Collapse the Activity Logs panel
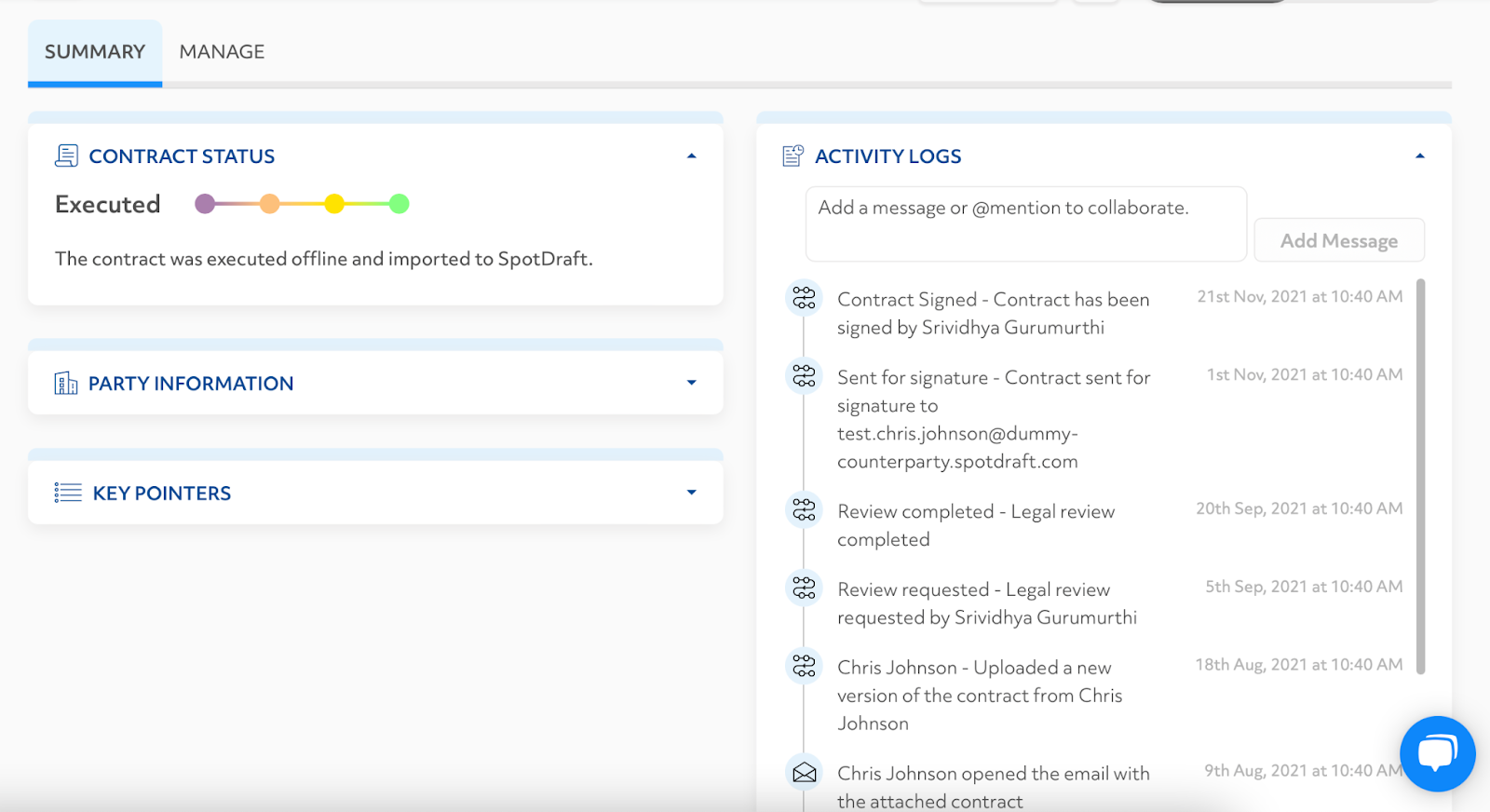This screenshot has height=812, width=1490. [x=1419, y=156]
